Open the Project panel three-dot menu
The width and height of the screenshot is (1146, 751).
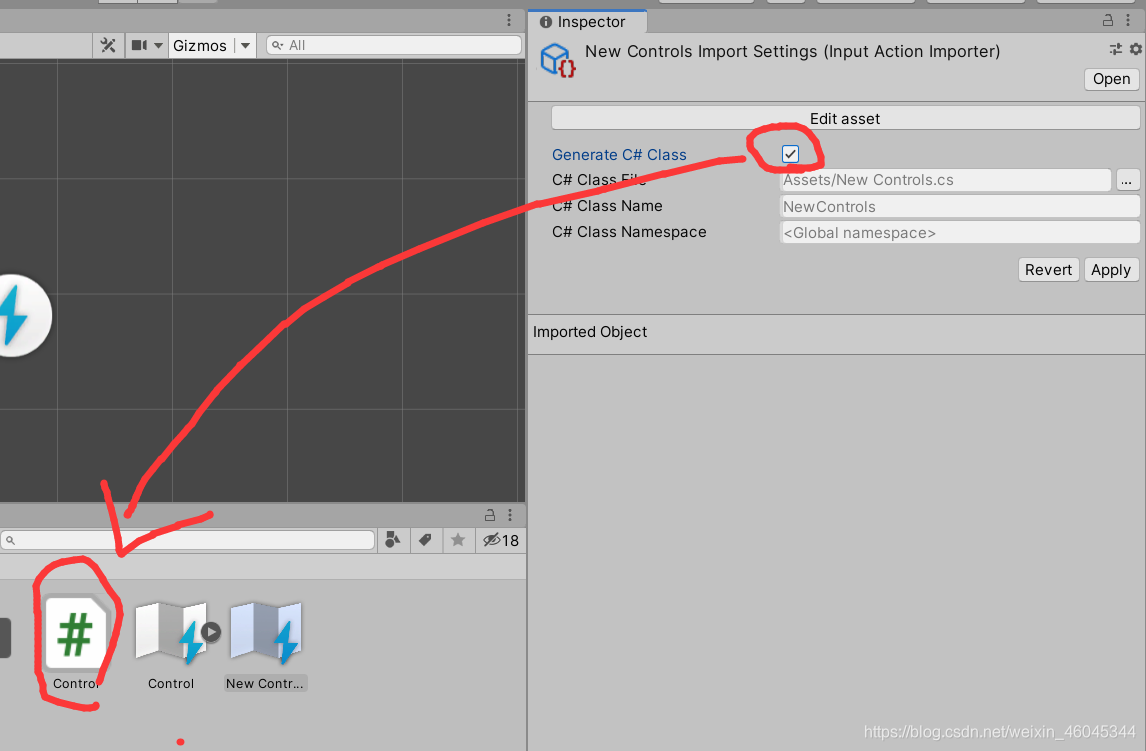pos(509,515)
